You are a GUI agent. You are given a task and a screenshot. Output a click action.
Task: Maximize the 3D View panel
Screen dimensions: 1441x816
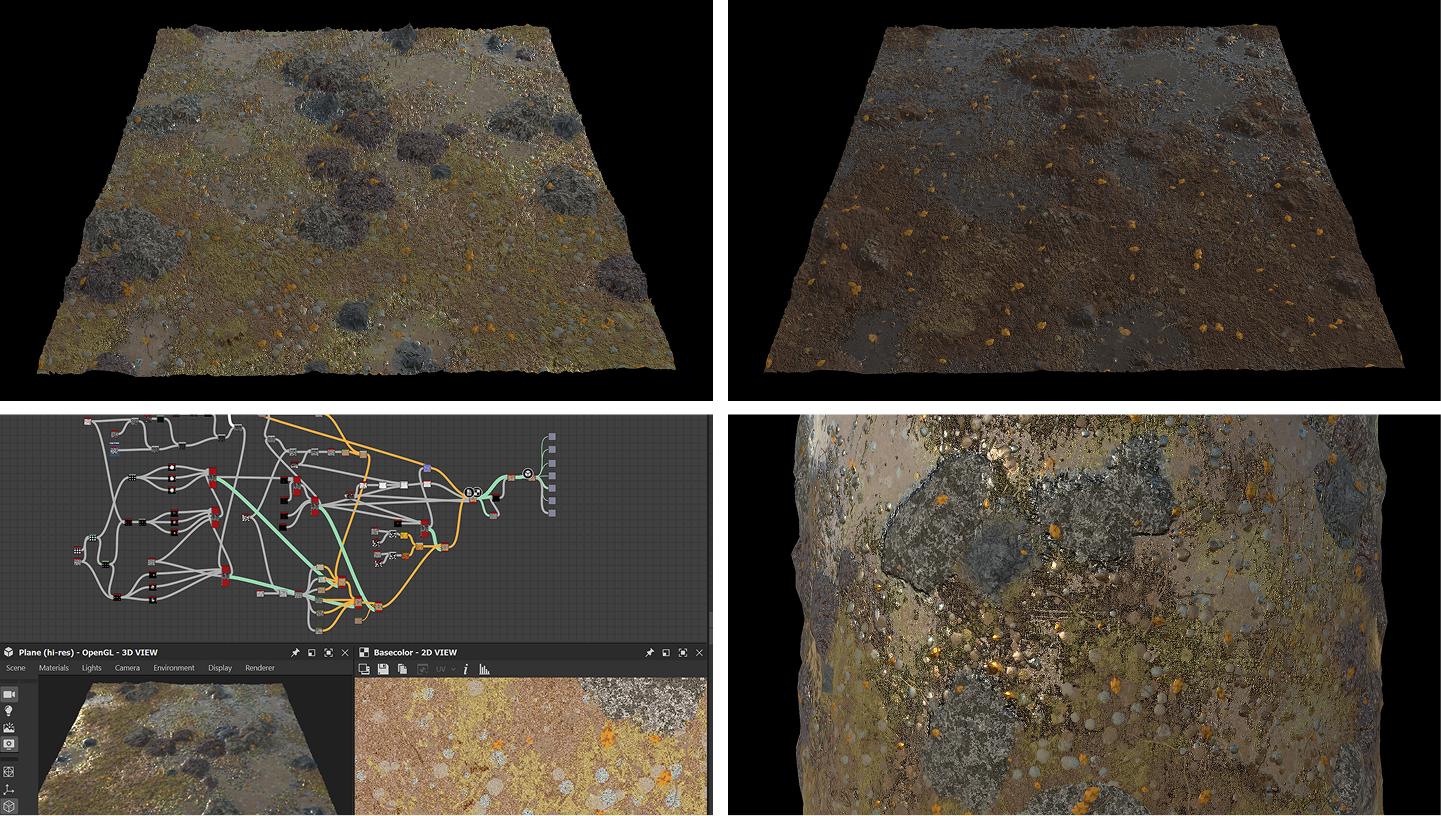328,652
